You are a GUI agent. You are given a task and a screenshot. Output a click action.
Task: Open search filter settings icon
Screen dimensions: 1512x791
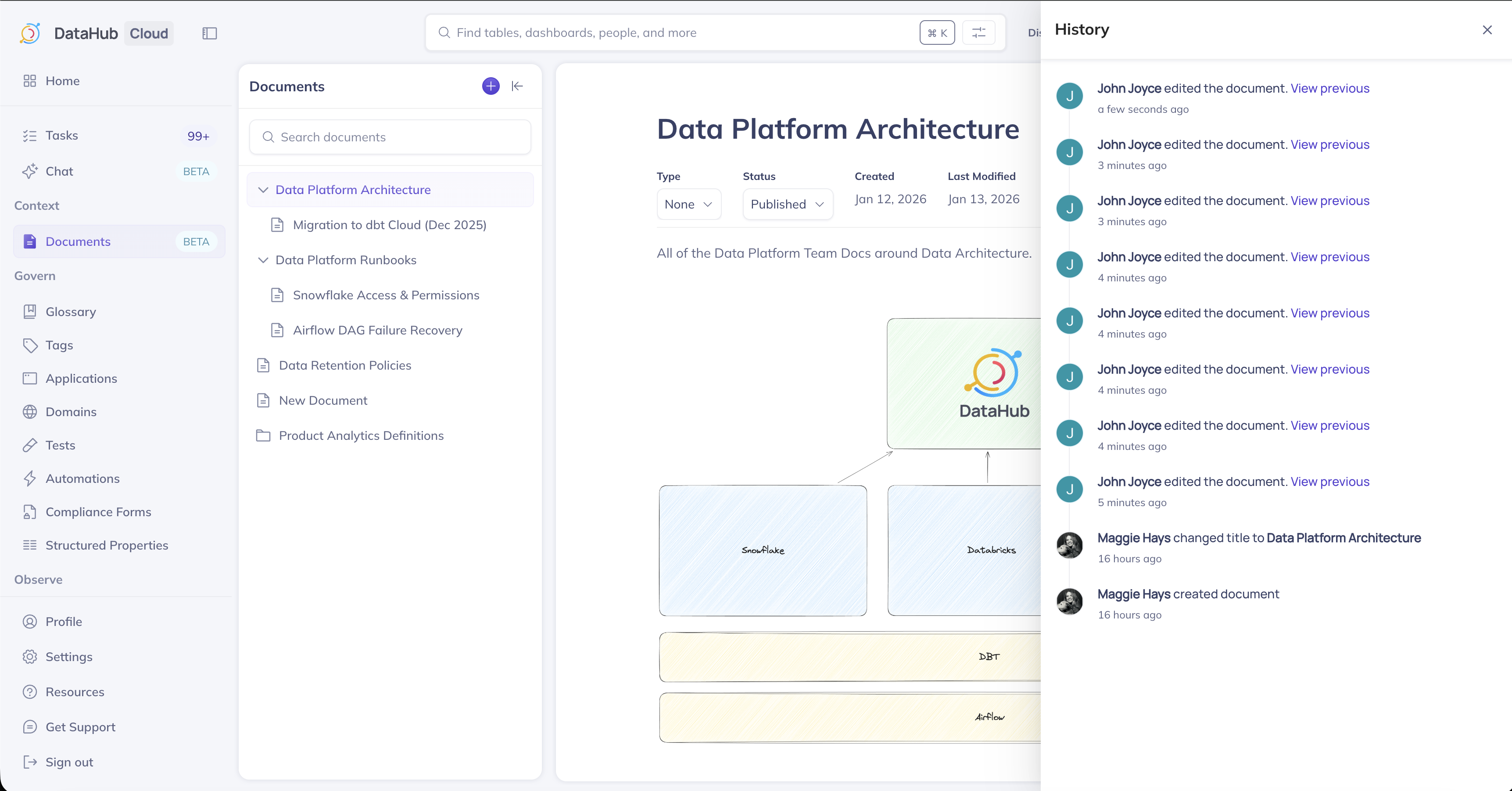(x=978, y=33)
